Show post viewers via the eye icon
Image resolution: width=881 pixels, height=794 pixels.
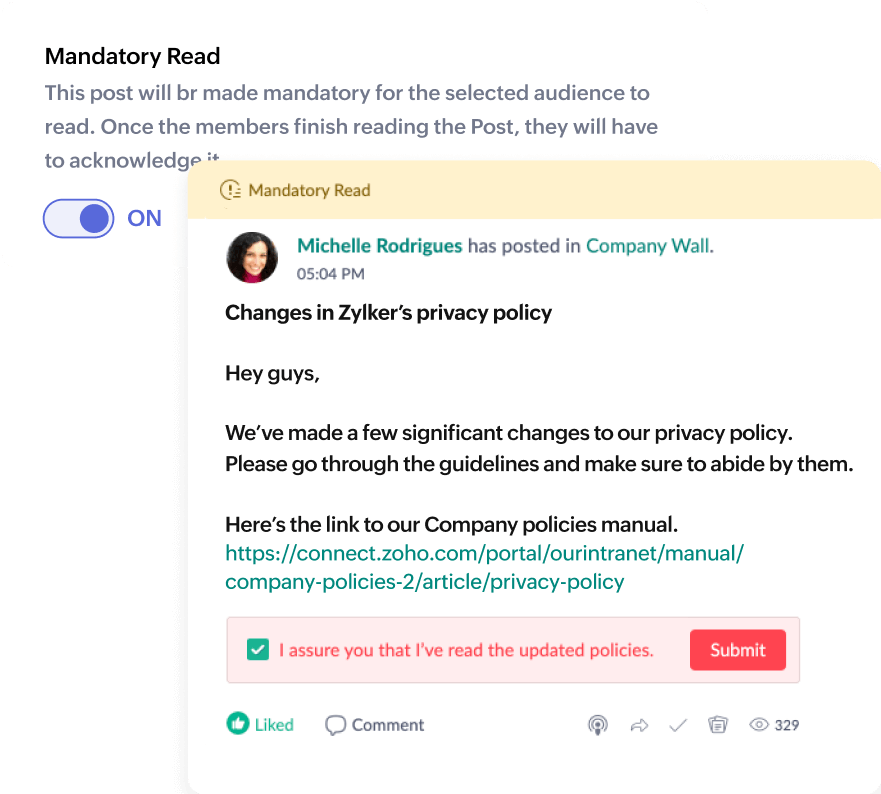pos(759,725)
